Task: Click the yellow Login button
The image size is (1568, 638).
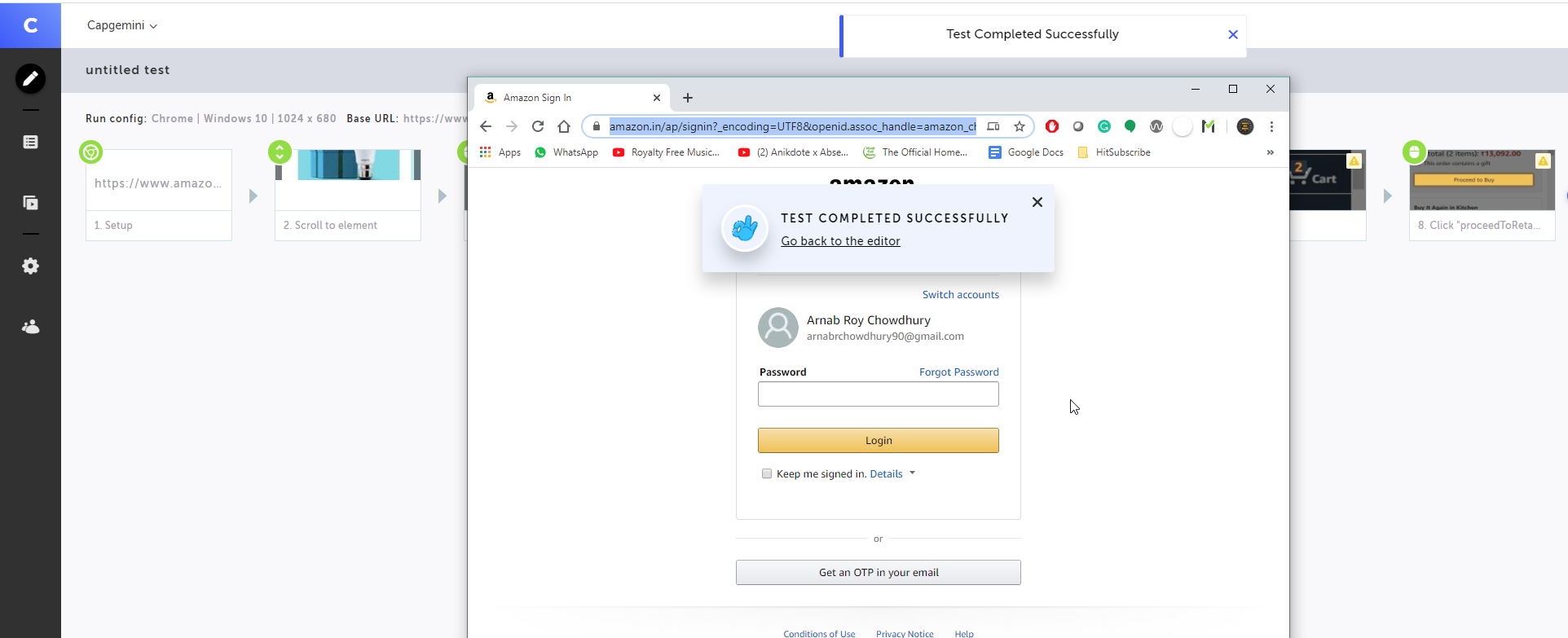Action: (x=879, y=440)
